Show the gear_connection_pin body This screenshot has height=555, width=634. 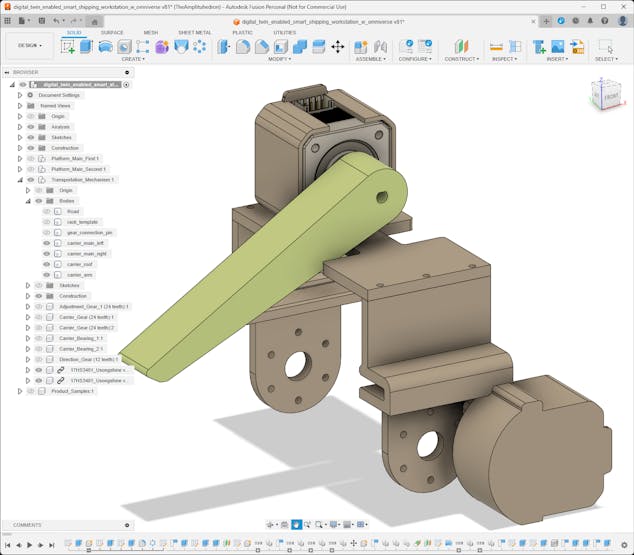coord(46,232)
